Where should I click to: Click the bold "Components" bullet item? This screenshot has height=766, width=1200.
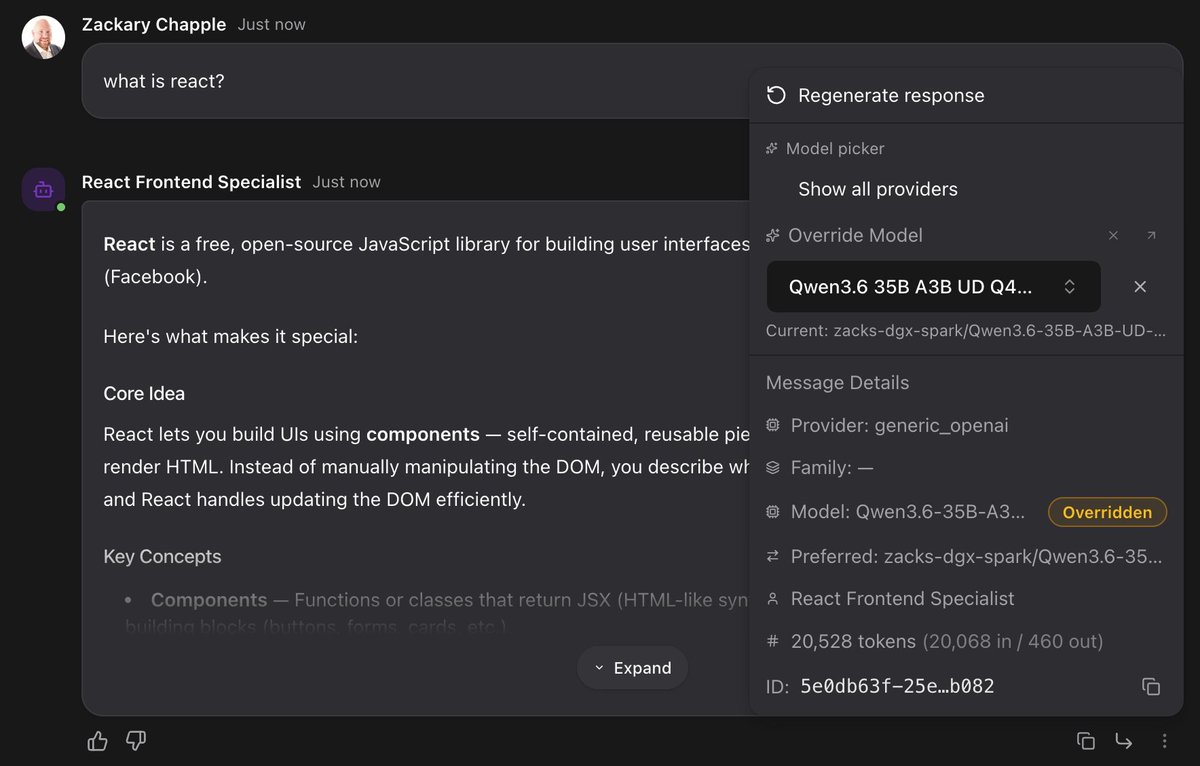tap(209, 600)
